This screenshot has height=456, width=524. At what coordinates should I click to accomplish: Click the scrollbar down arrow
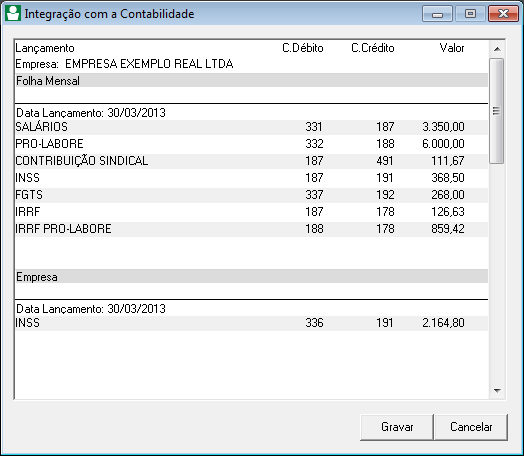point(497,390)
